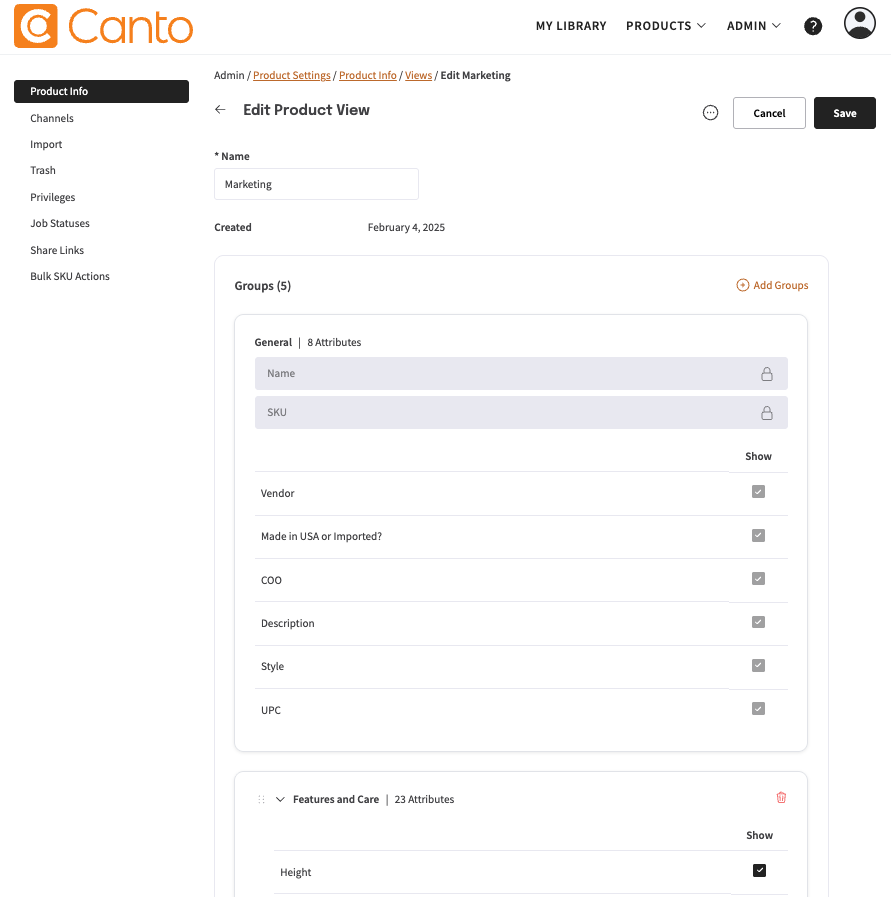Click the Cancel button
891x897 pixels.
[x=769, y=113]
